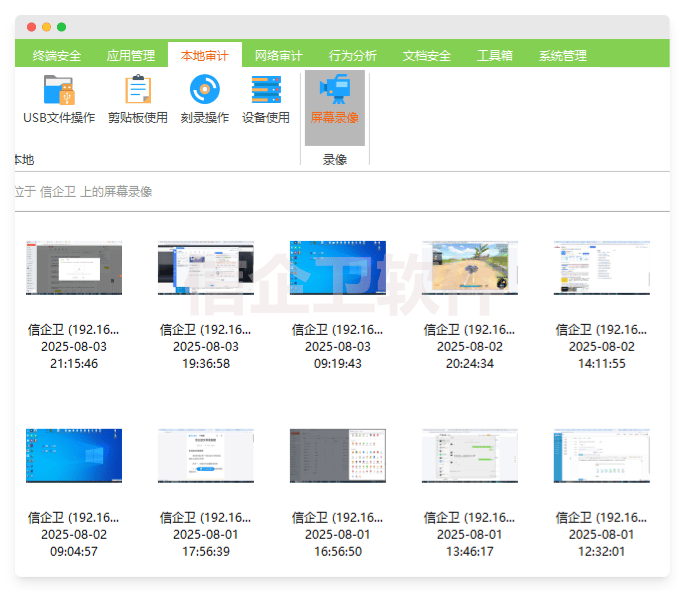
Task: Open the 应用管理 tab
Action: 131,56
